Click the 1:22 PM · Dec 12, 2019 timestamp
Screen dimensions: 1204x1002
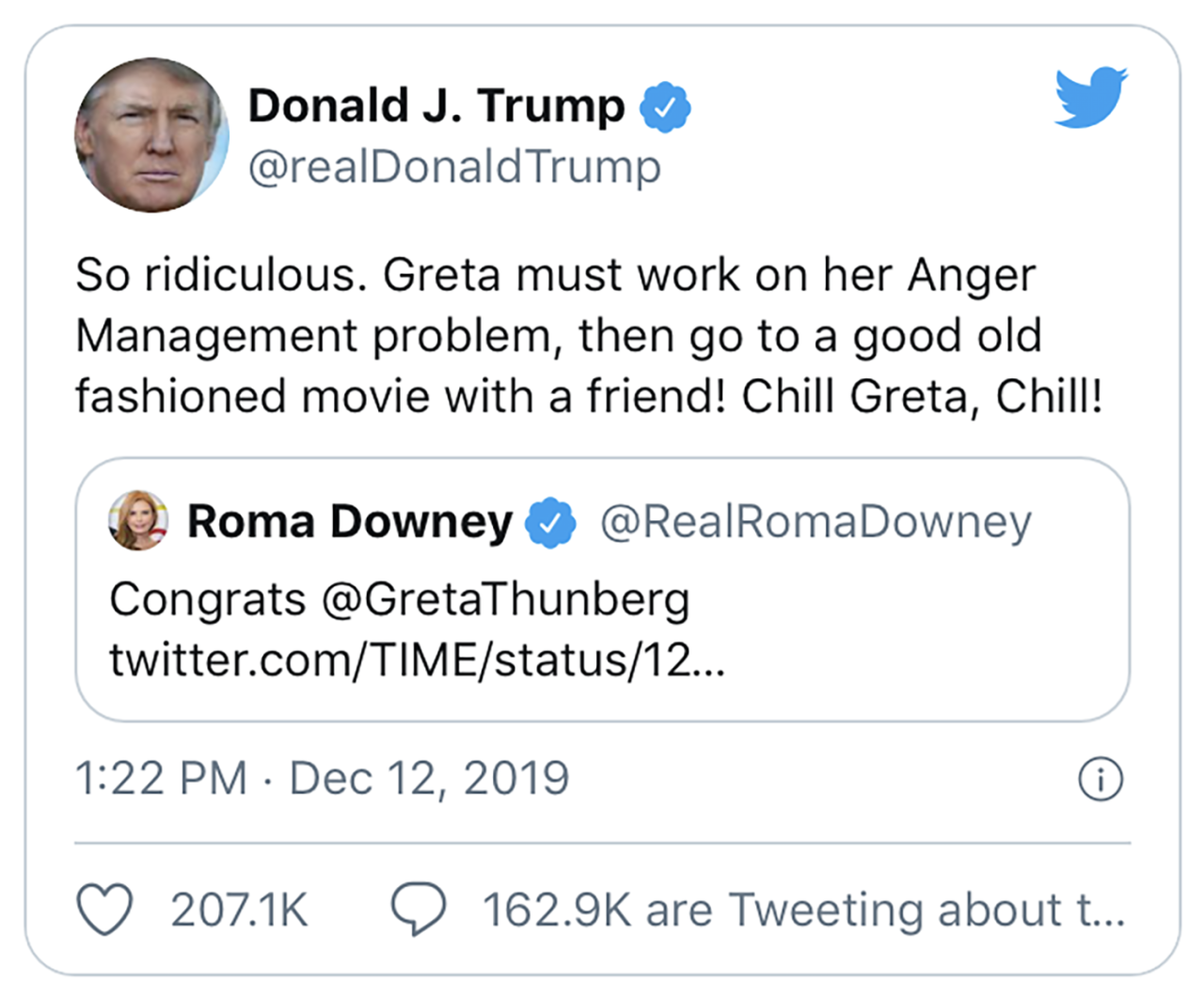[322, 779]
